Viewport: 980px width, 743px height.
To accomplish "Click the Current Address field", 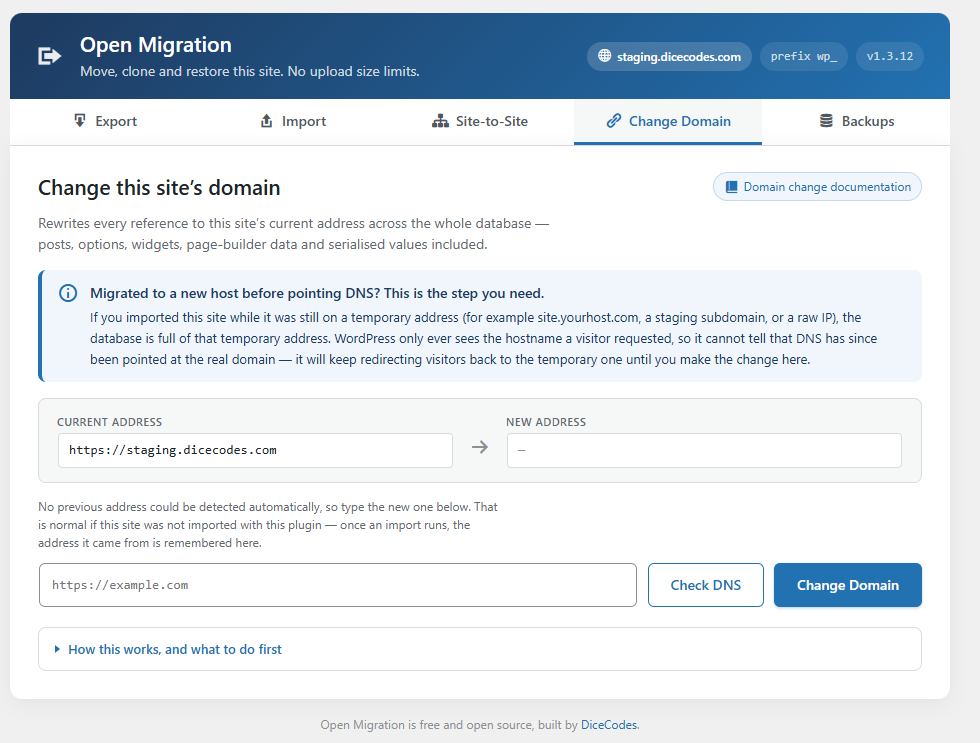I will click(255, 451).
